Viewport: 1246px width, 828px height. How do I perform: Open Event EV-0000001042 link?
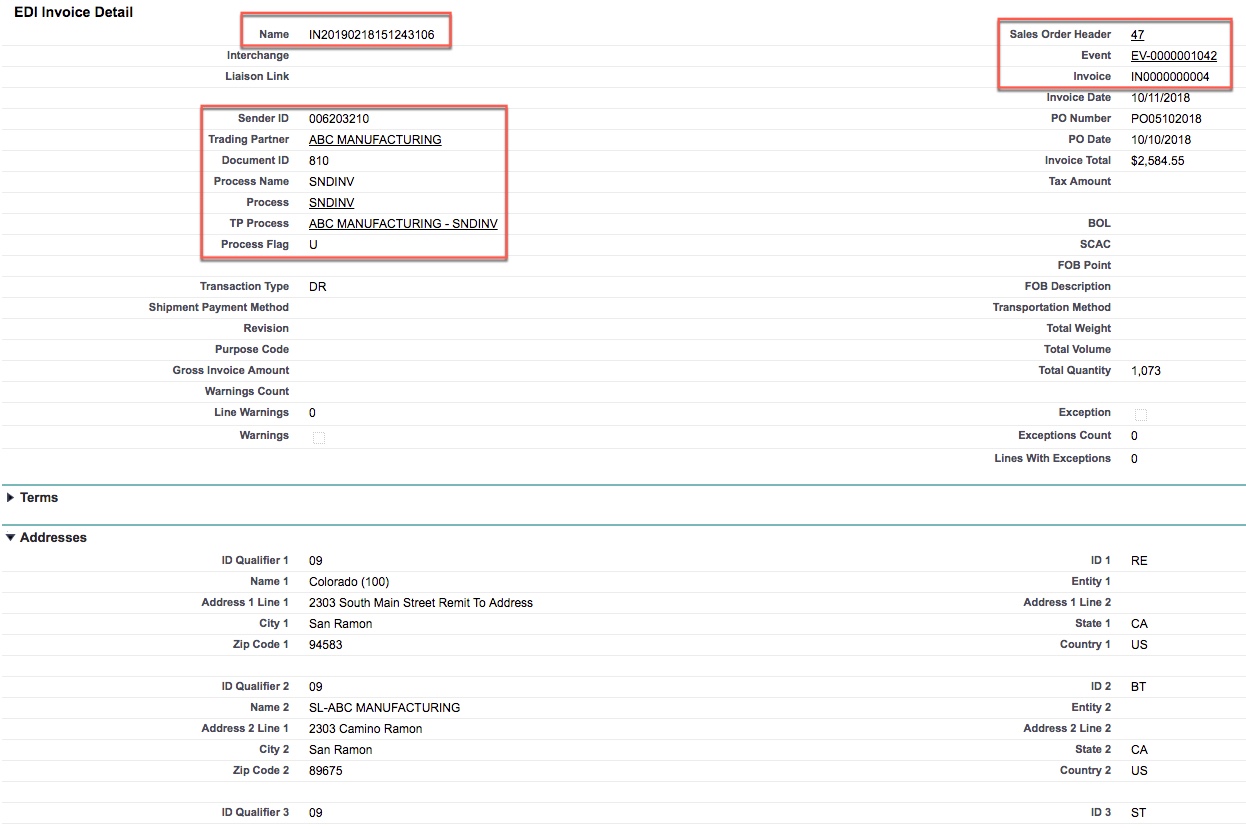(1174, 56)
